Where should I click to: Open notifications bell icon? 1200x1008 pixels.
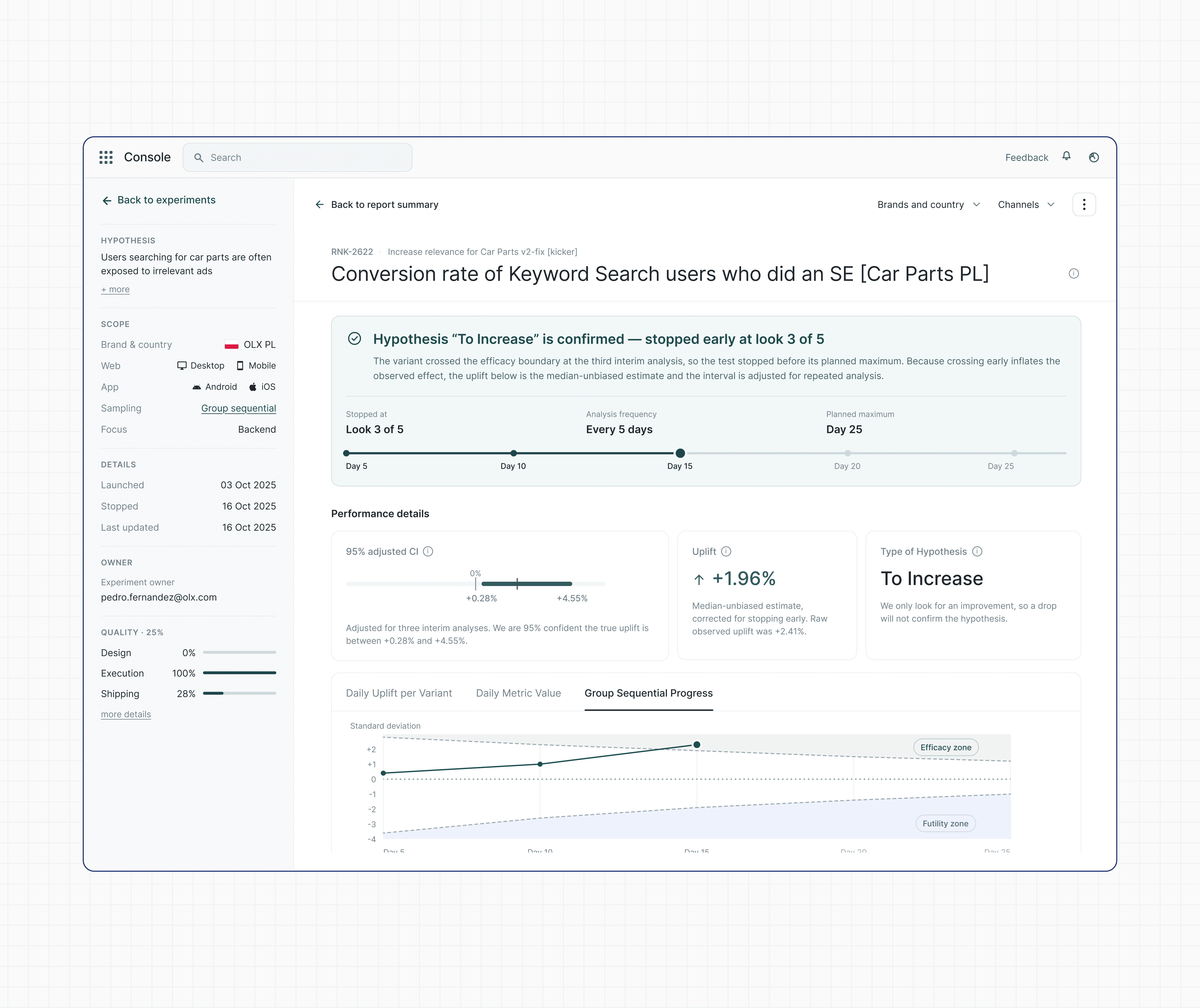point(1066,156)
